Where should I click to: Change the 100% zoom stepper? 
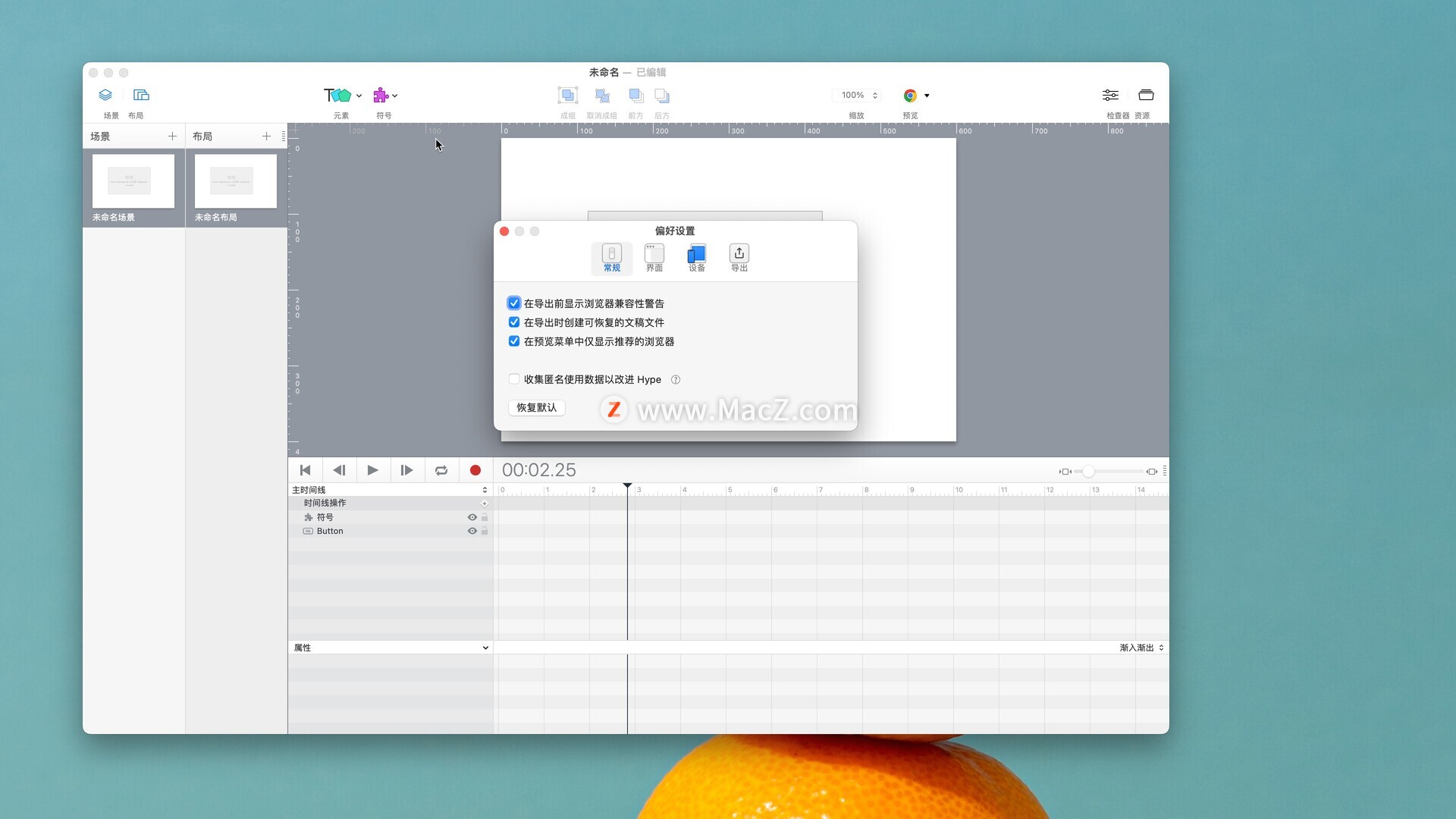875,96
